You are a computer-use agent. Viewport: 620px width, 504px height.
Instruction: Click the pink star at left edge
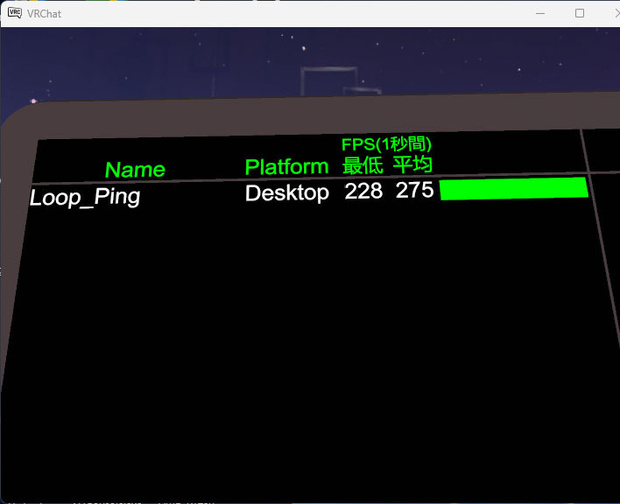[34, 101]
